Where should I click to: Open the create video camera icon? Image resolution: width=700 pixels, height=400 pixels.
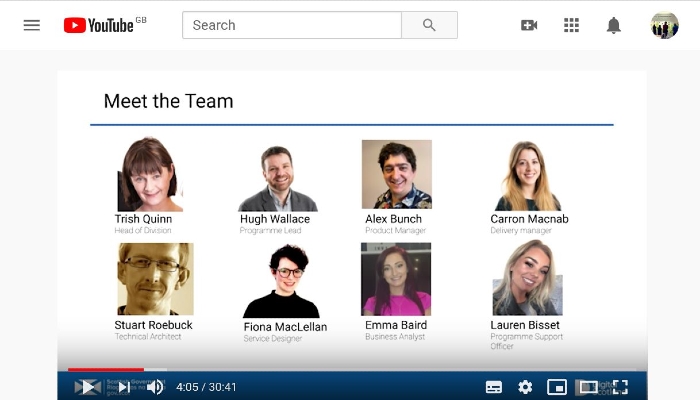click(x=529, y=25)
